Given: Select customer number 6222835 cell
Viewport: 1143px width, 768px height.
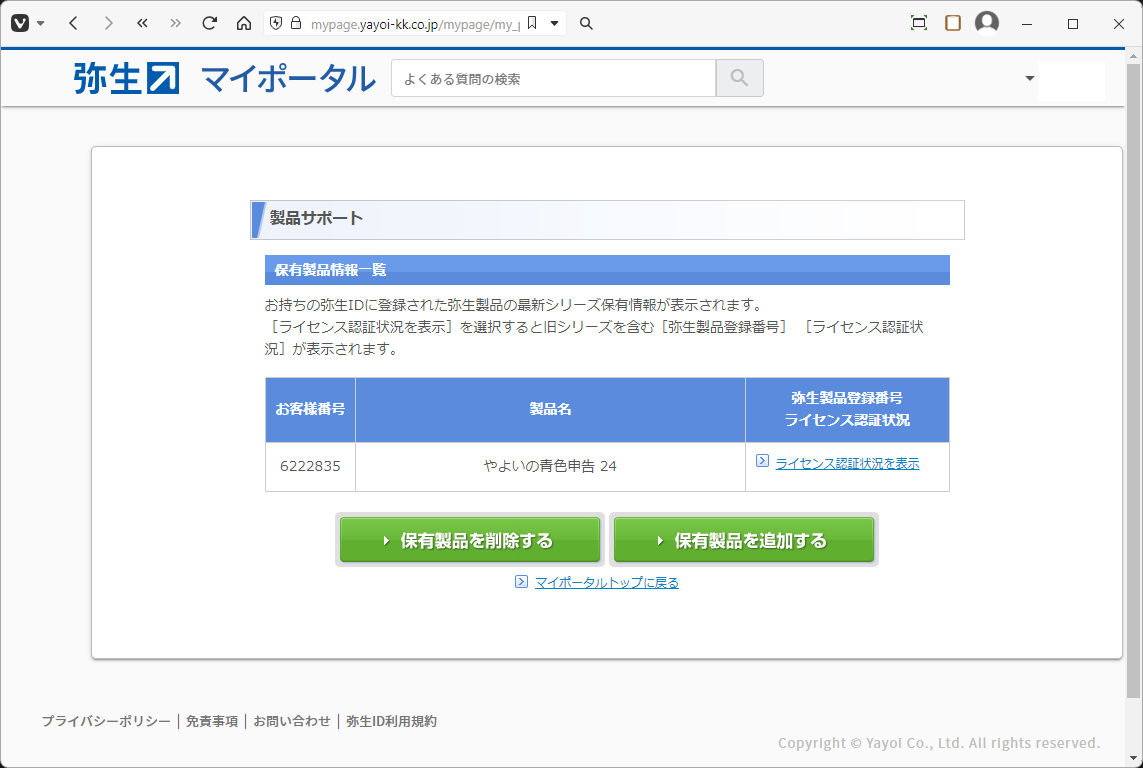Looking at the screenshot, I should click(x=311, y=466).
